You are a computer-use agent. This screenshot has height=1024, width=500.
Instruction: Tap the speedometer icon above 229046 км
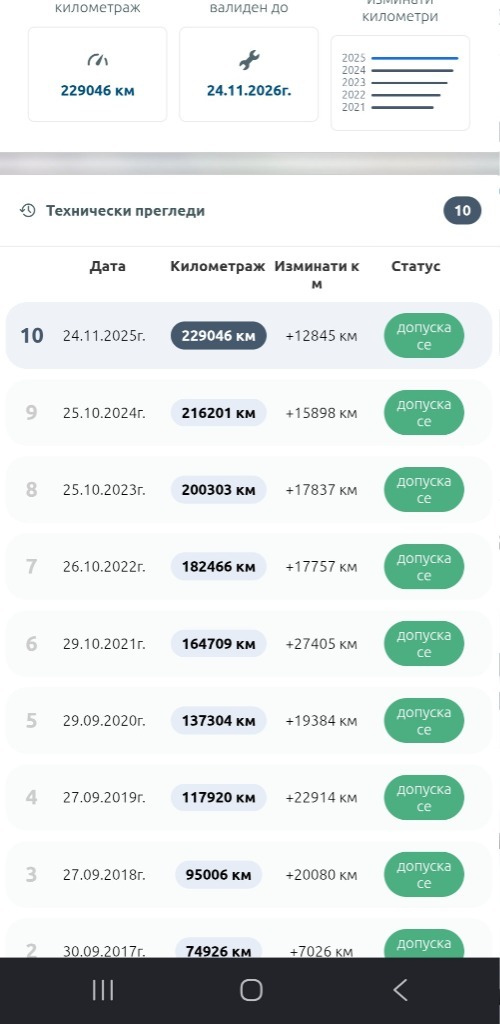coord(97,61)
